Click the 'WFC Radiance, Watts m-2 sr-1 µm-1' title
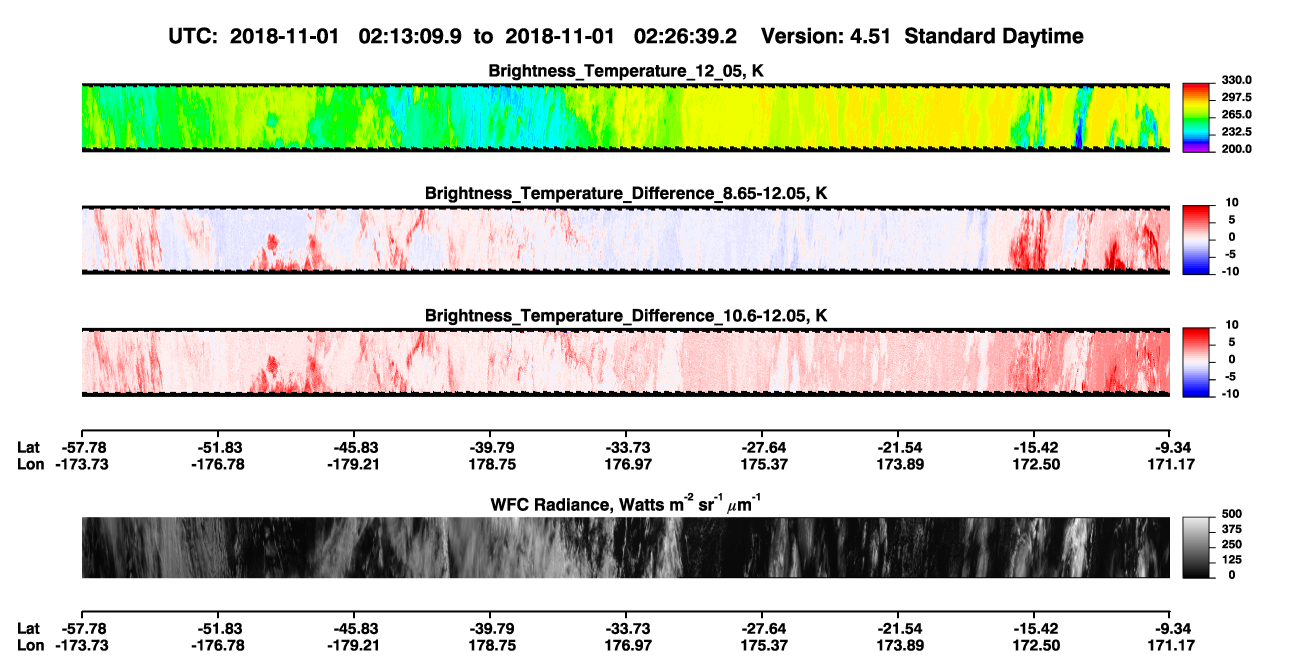This screenshot has width=1300, height=667. tap(626, 503)
